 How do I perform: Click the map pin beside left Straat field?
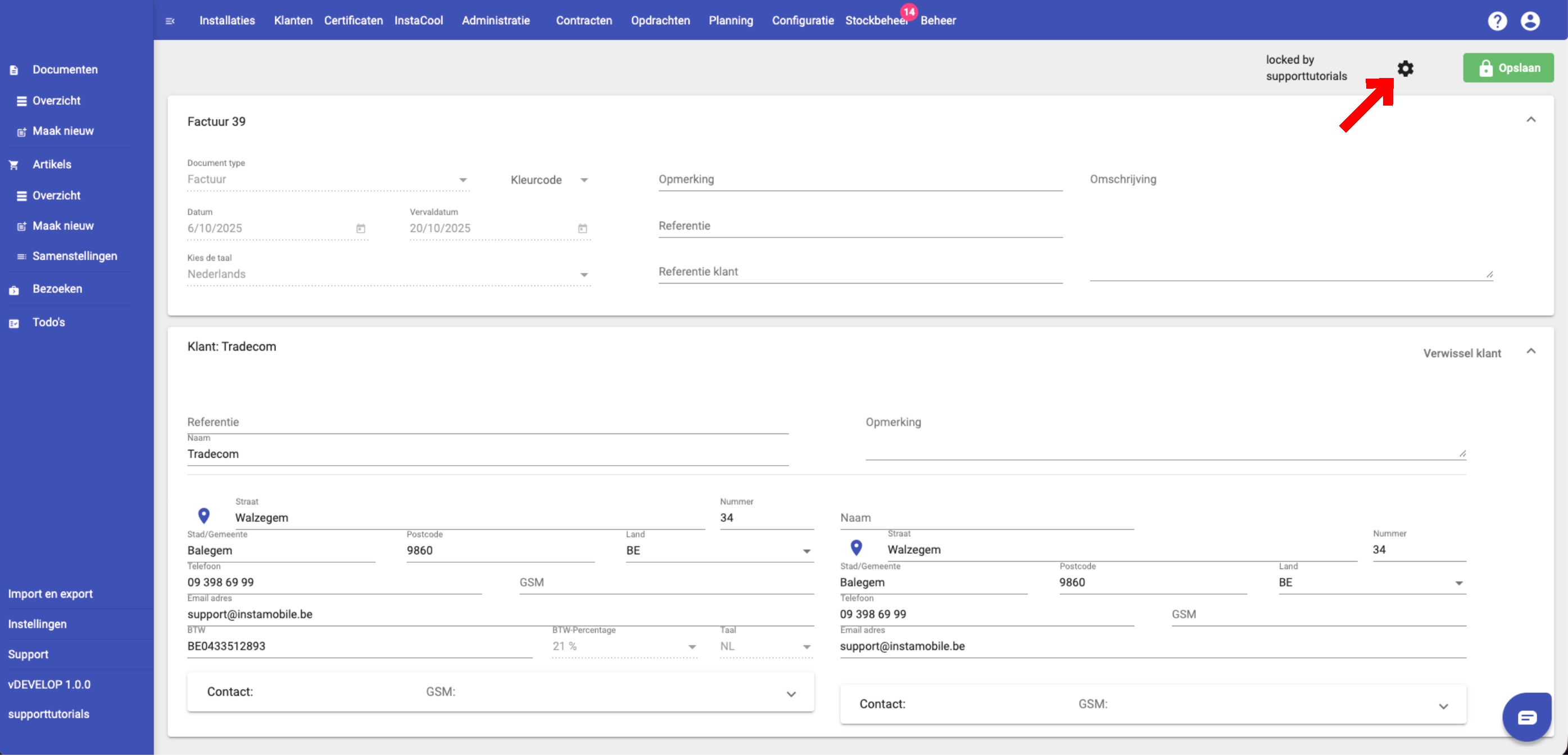[204, 516]
